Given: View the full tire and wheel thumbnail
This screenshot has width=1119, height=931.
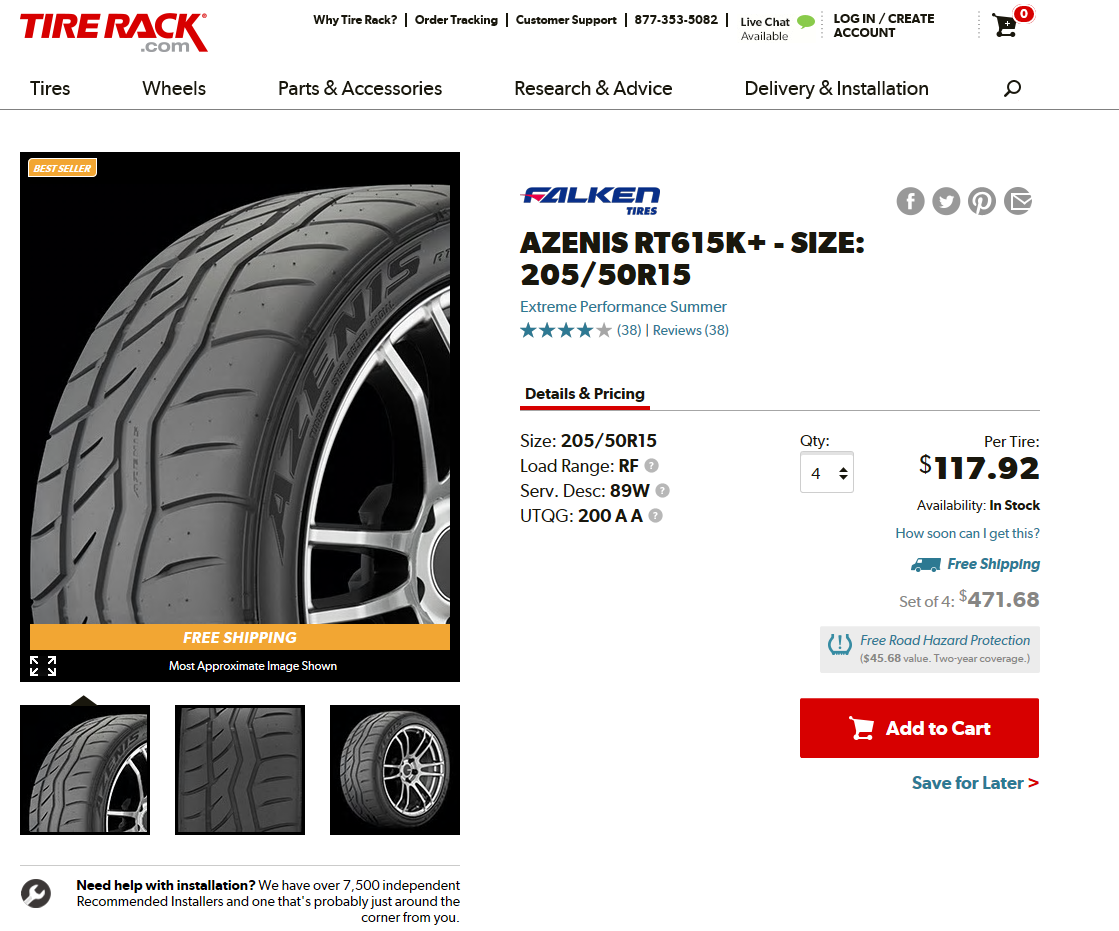Looking at the screenshot, I should [395, 770].
